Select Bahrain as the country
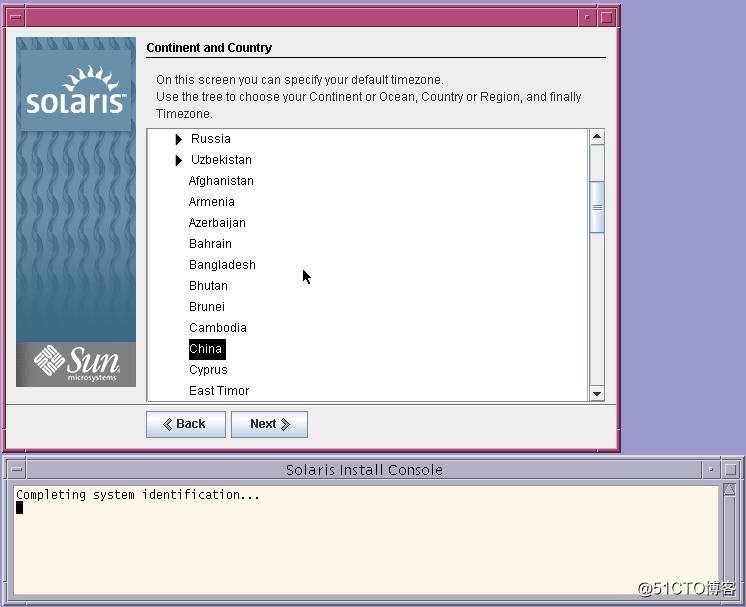This screenshot has width=746, height=607. tap(210, 244)
